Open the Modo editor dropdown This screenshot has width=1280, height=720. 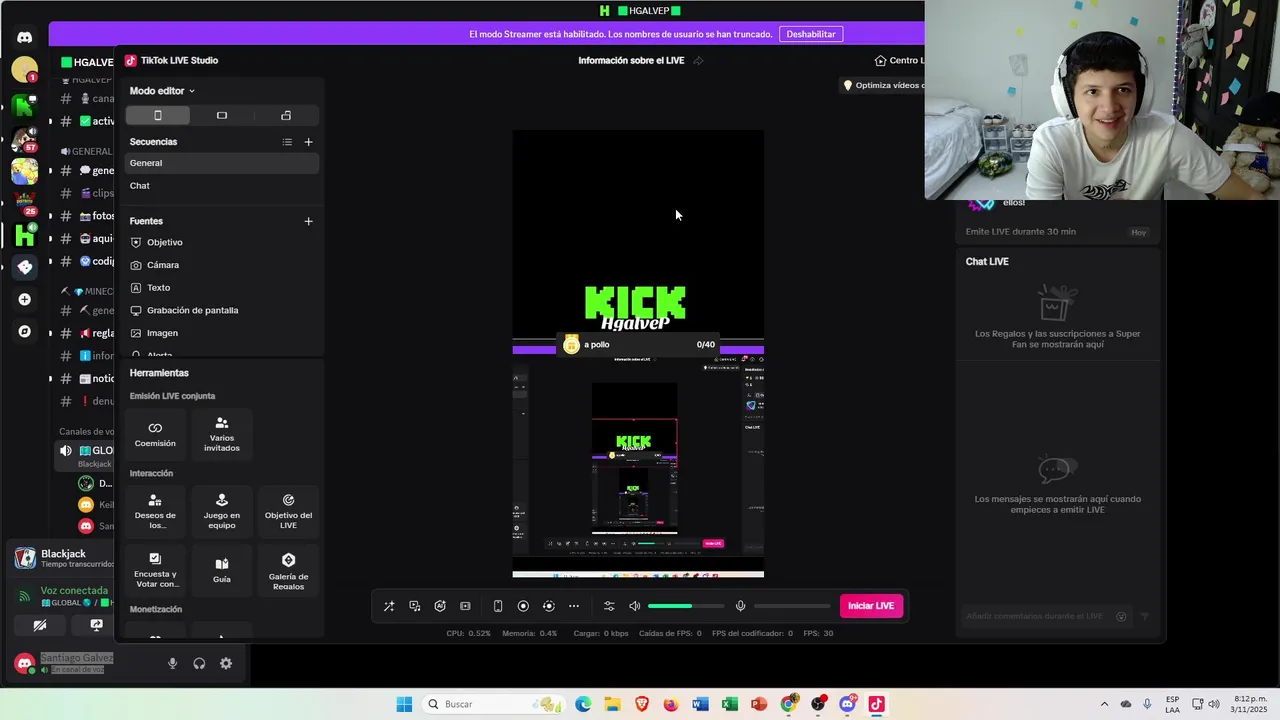pyautogui.click(x=162, y=91)
